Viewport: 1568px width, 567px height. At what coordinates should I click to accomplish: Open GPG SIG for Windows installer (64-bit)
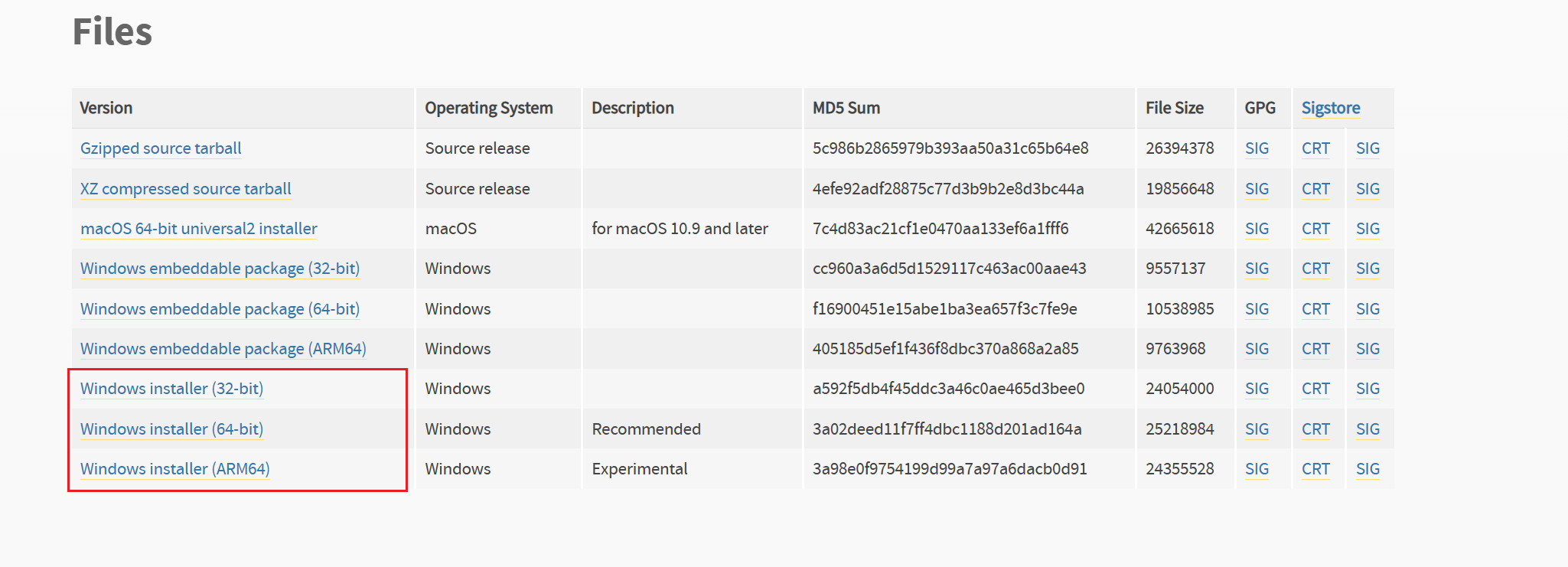point(1257,429)
